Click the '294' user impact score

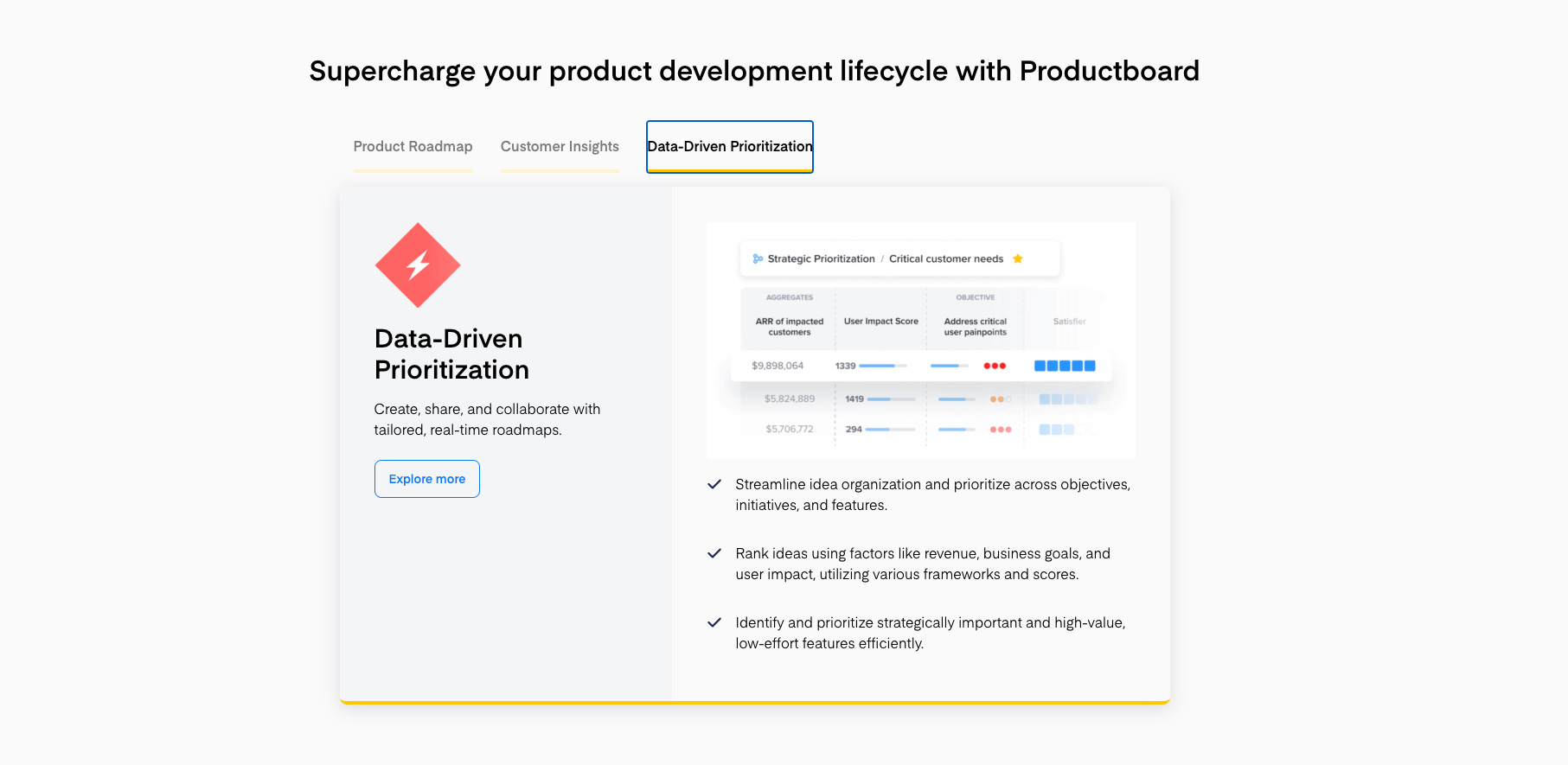(x=854, y=429)
